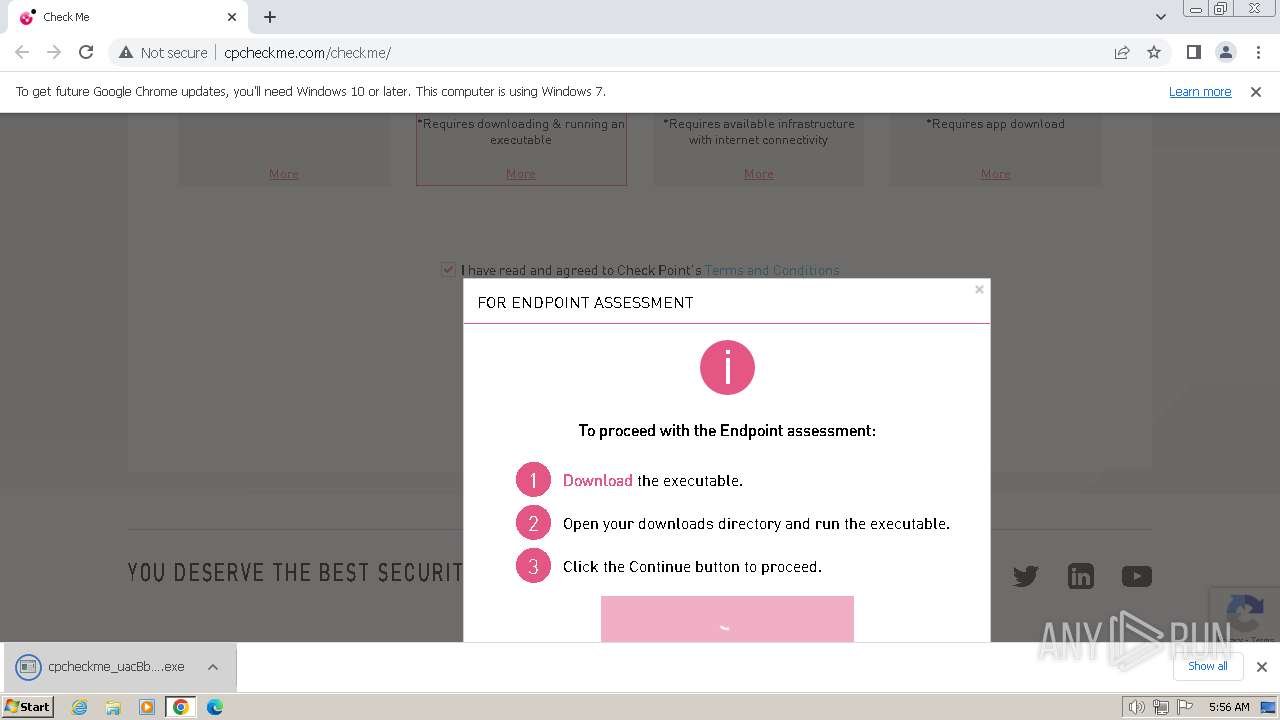Open Learn more about Chrome updates
The image size is (1280, 720).
[1200, 91]
